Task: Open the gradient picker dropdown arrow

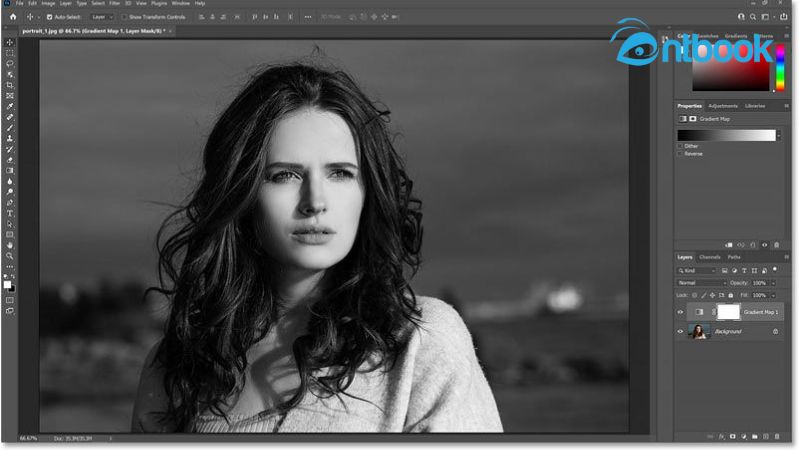Action: (x=779, y=135)
